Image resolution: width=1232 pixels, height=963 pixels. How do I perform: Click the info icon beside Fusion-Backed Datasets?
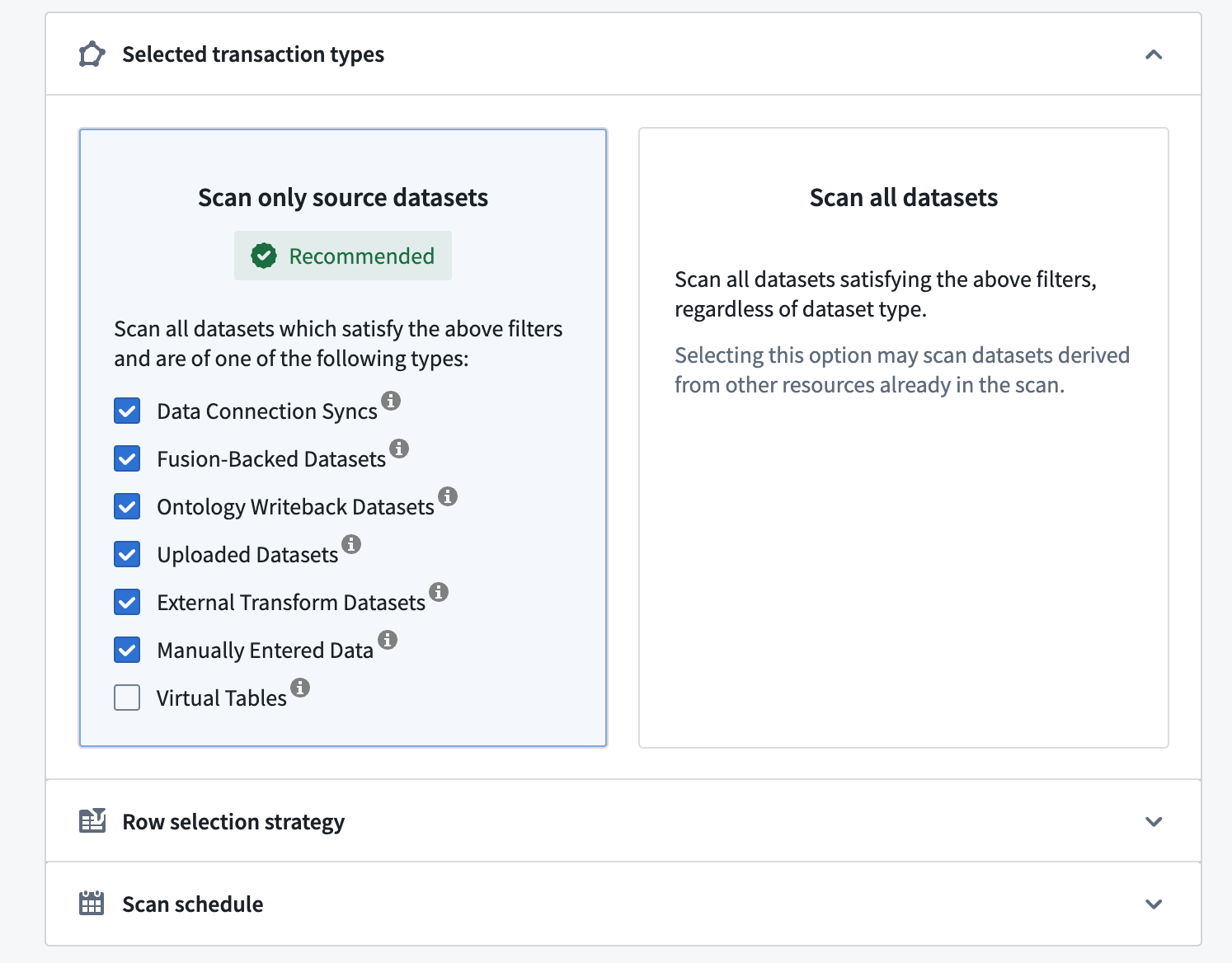tap(400, 449)
